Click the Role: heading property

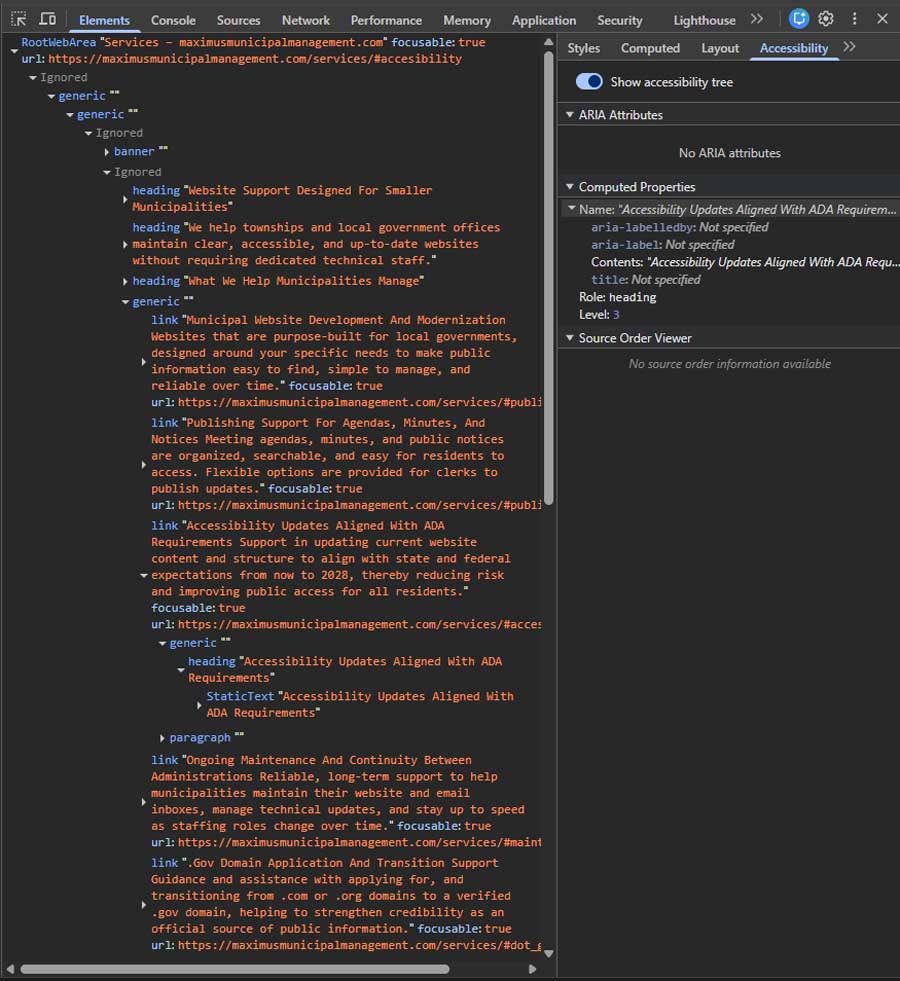pos(617,297)
